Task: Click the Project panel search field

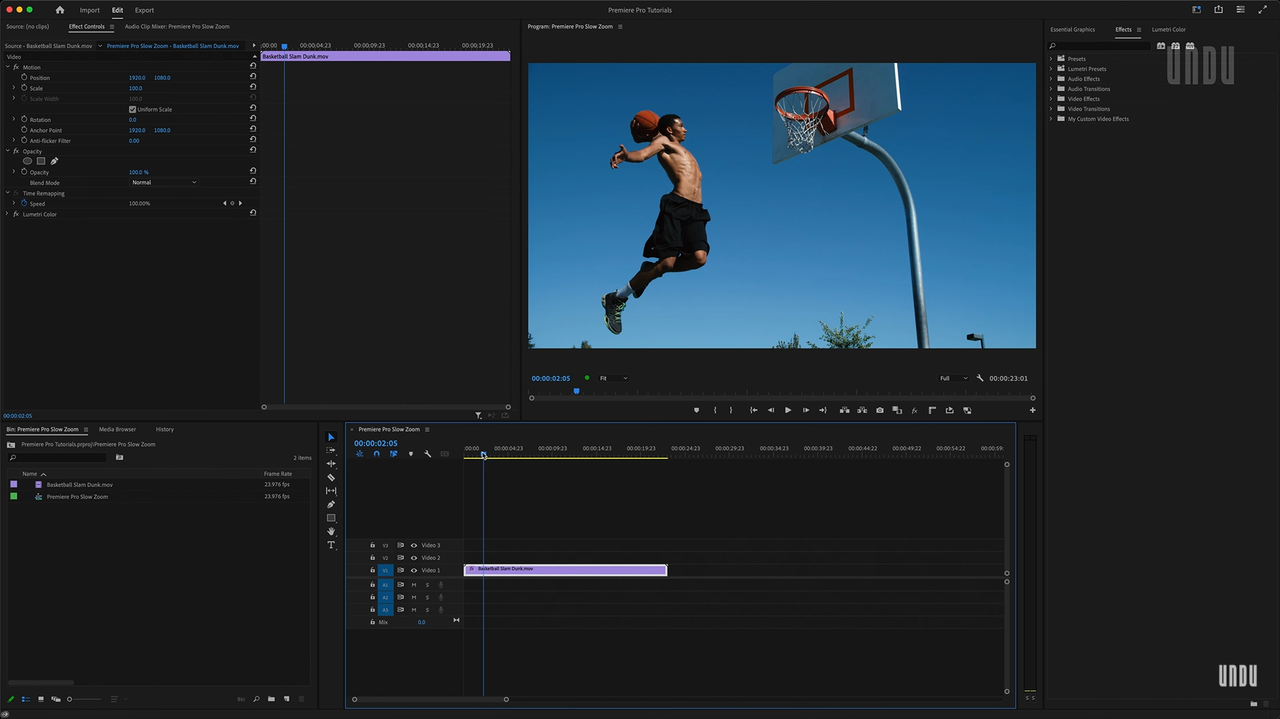Action: pyautogui.click(x=59, y=458)
